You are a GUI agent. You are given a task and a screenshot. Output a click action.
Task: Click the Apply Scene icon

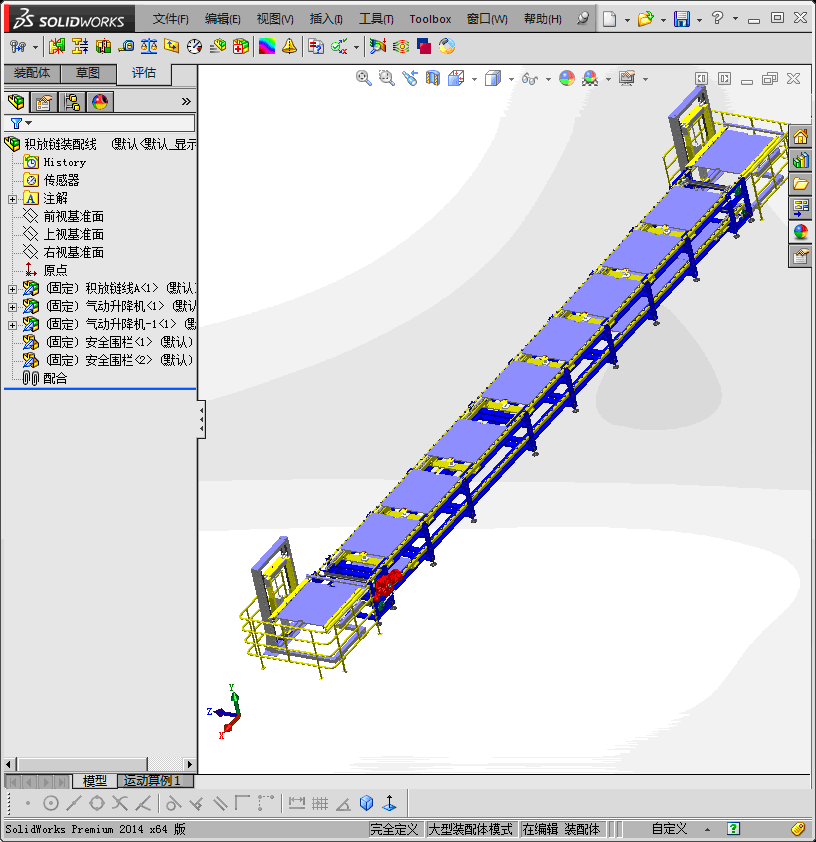[x=590, y=78]
